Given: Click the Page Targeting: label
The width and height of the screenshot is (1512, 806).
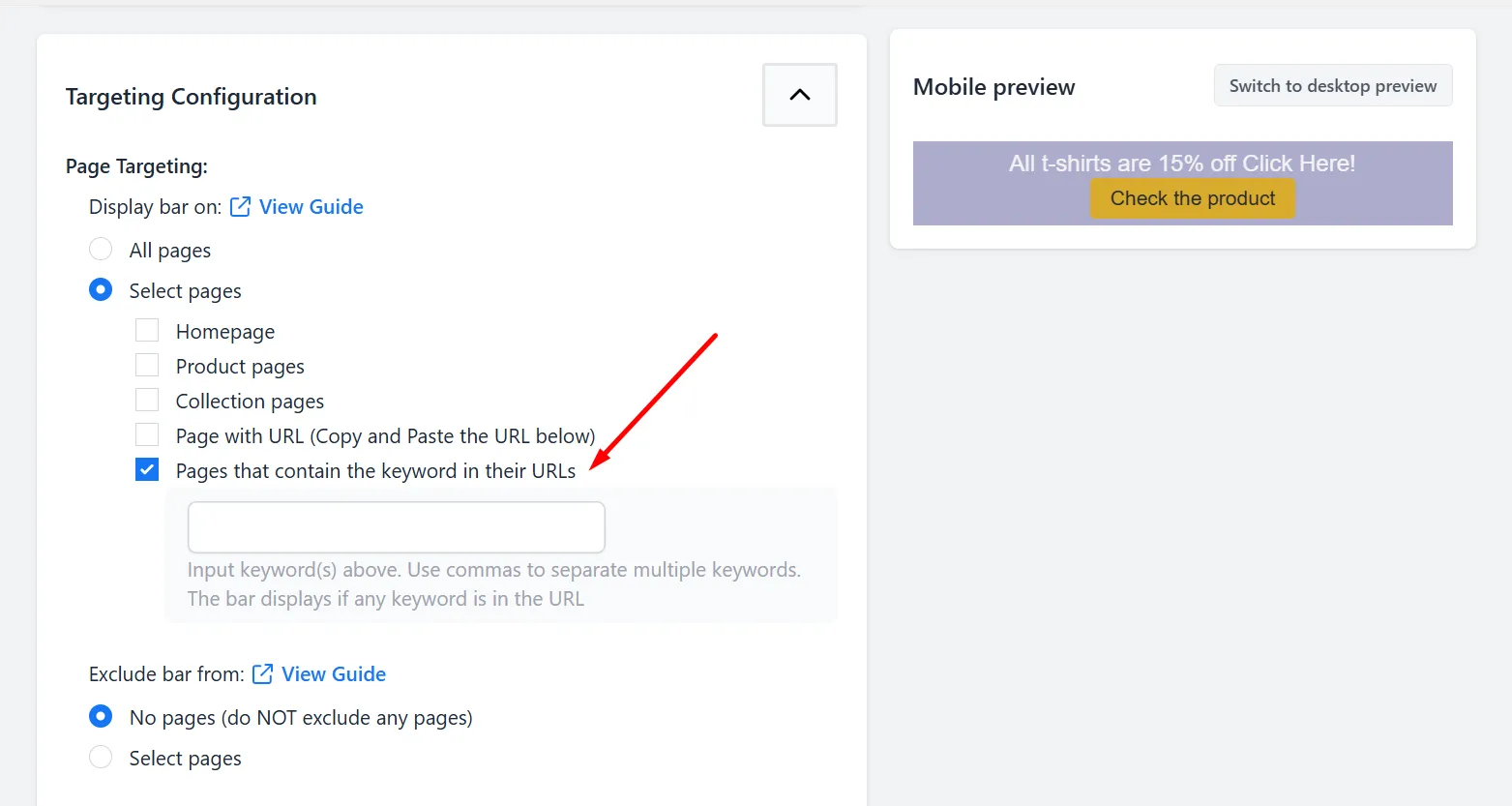Looking at the screenshot, I should (x=136, y=166).
